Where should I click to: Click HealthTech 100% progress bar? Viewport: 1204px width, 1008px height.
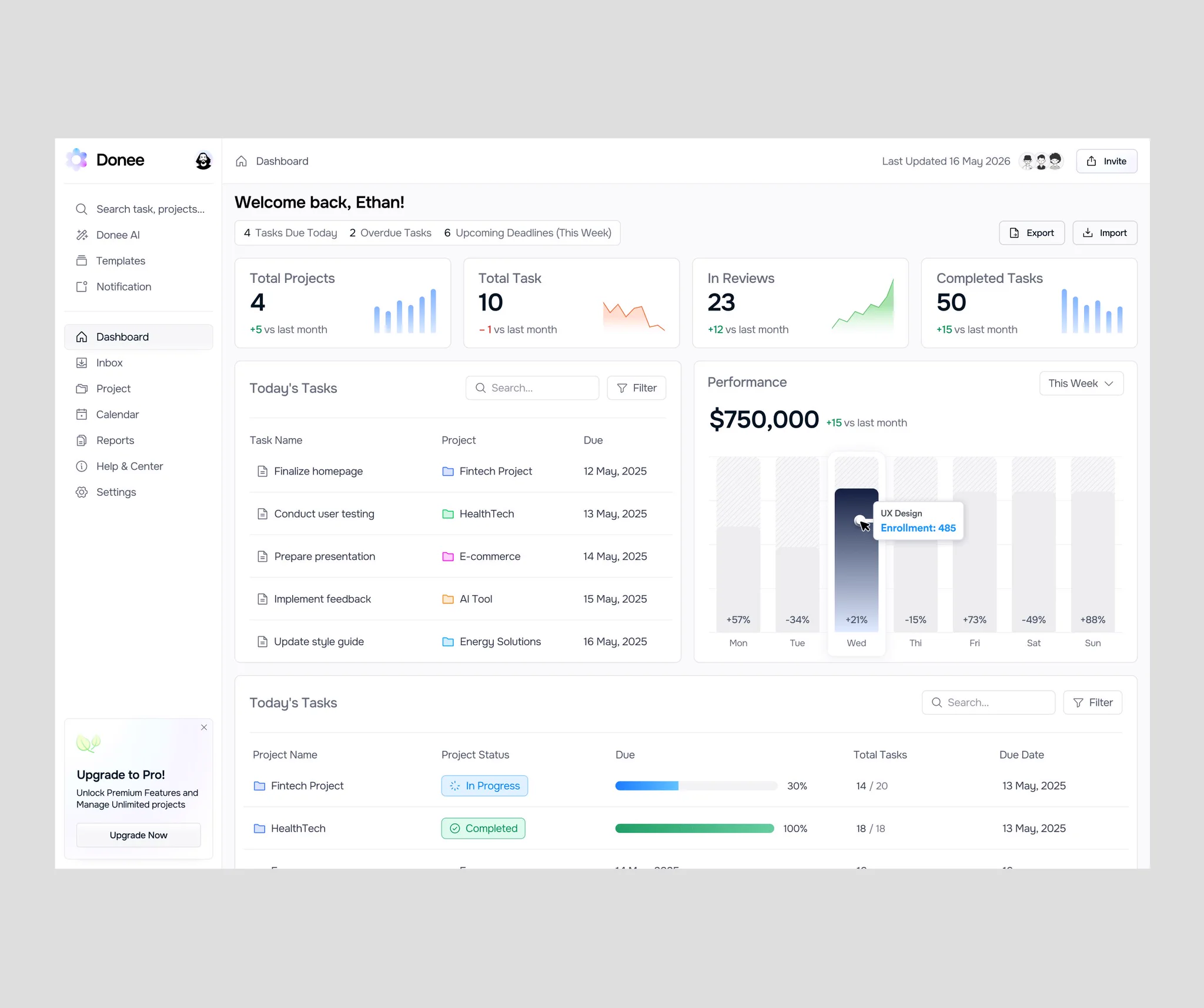(x=694, y=829)
